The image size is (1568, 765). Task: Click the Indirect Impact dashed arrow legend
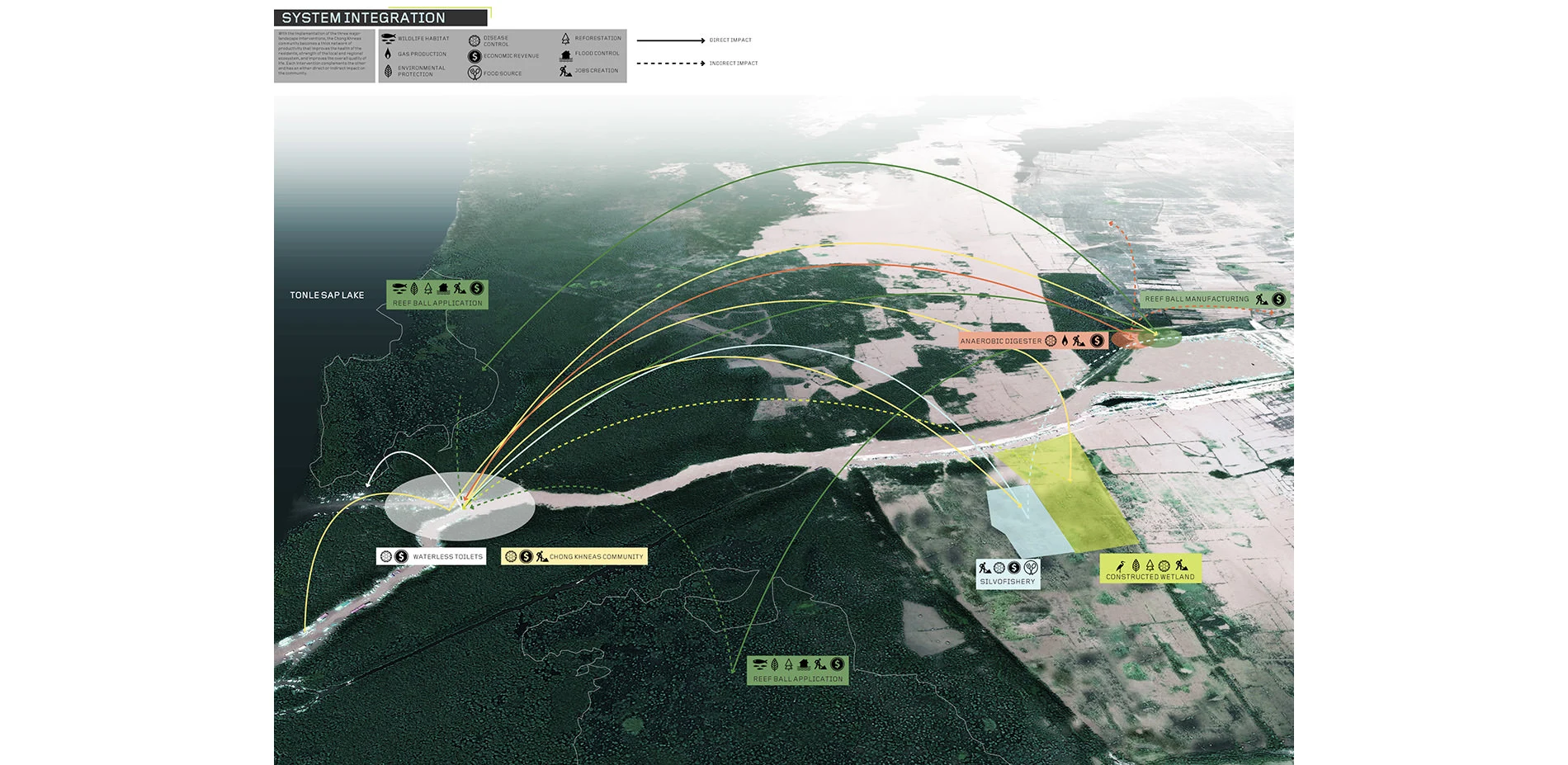point(670,63)
